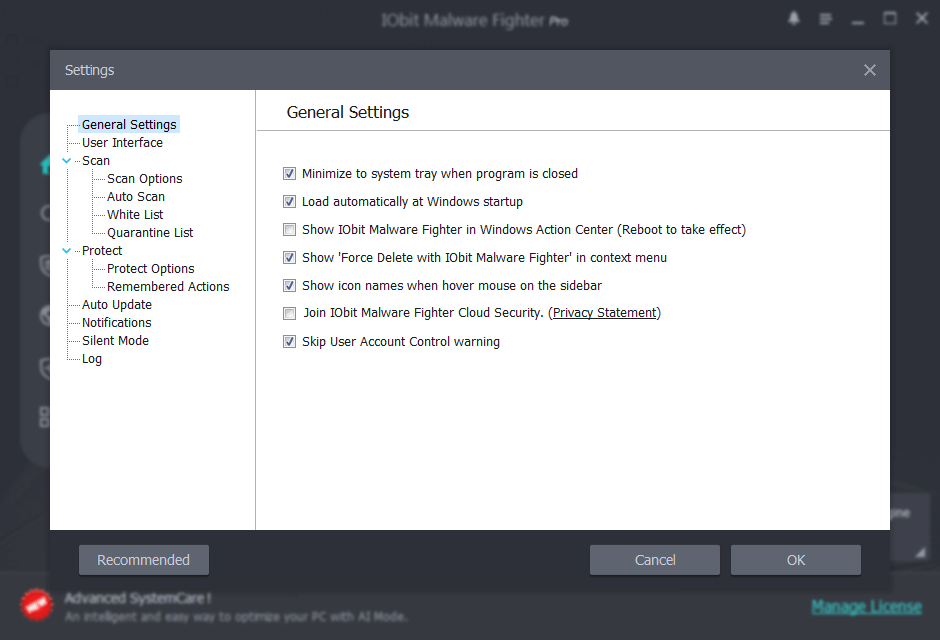Collapse the Protect tree node
940x640 pixels.
coord(67,250)
